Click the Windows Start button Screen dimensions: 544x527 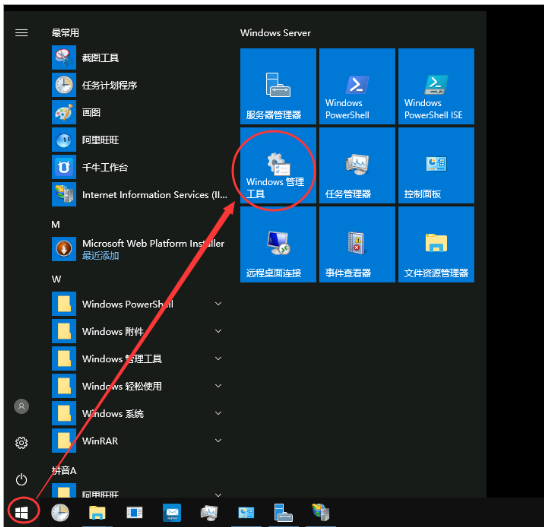click(22, 512)
